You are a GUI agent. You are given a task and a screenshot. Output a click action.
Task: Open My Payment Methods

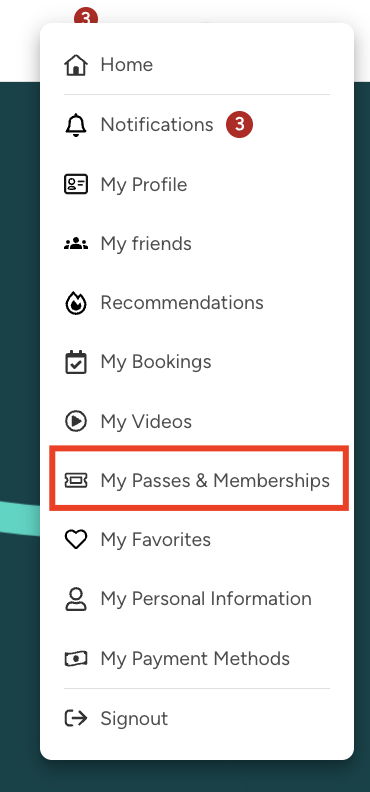tap(197, 659)
